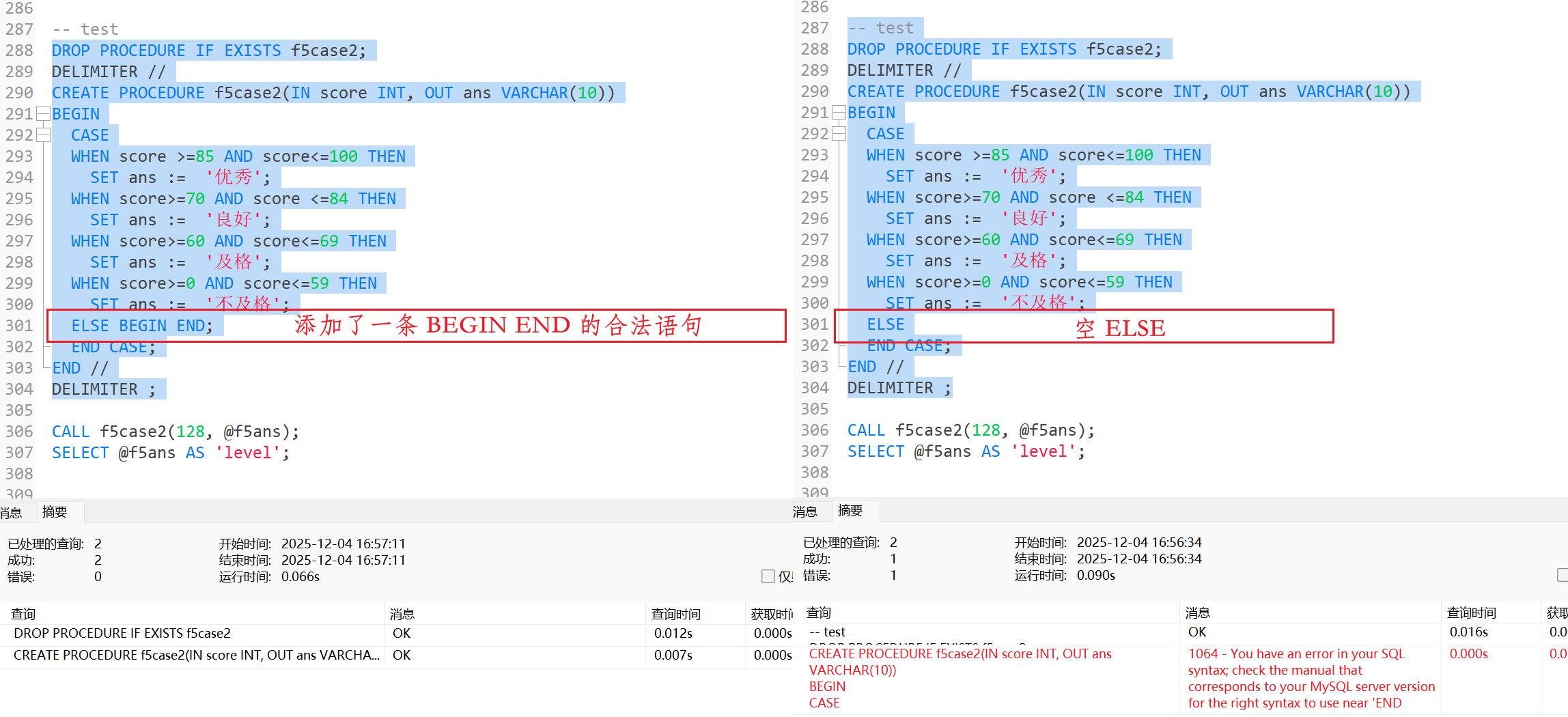Image resolution: width=1568 pixels, height=717 pixels.
Task: Collapse BEGIN fold marker in left editor
Action: 43,114
